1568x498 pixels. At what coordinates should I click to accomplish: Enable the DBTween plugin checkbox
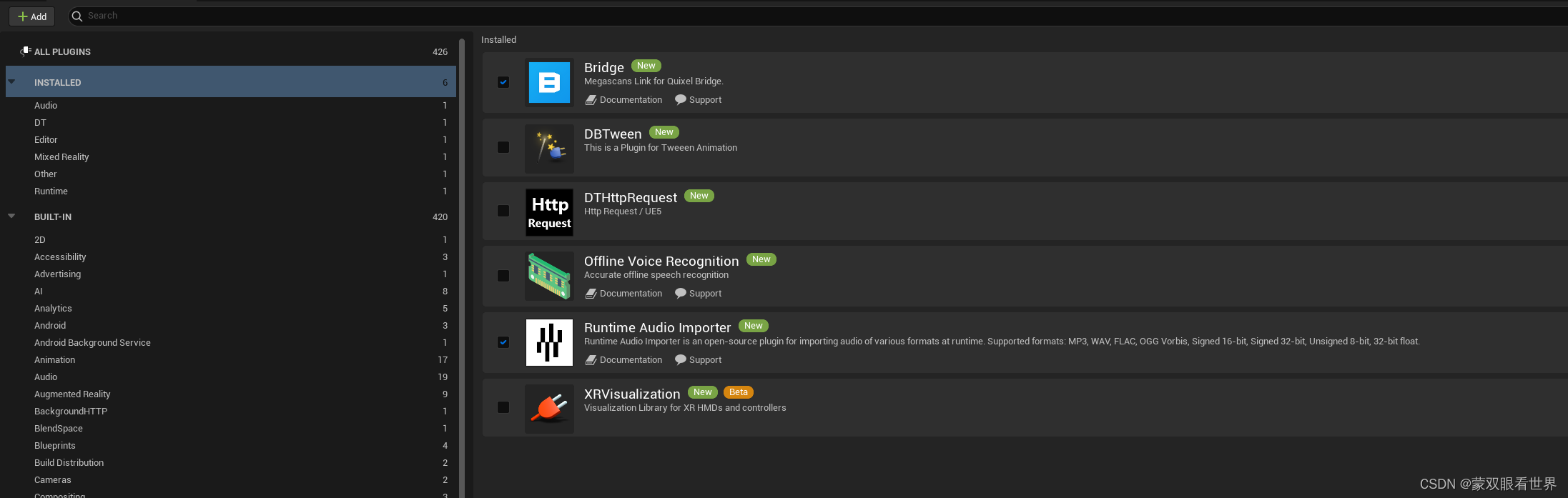tap(503, 147)
